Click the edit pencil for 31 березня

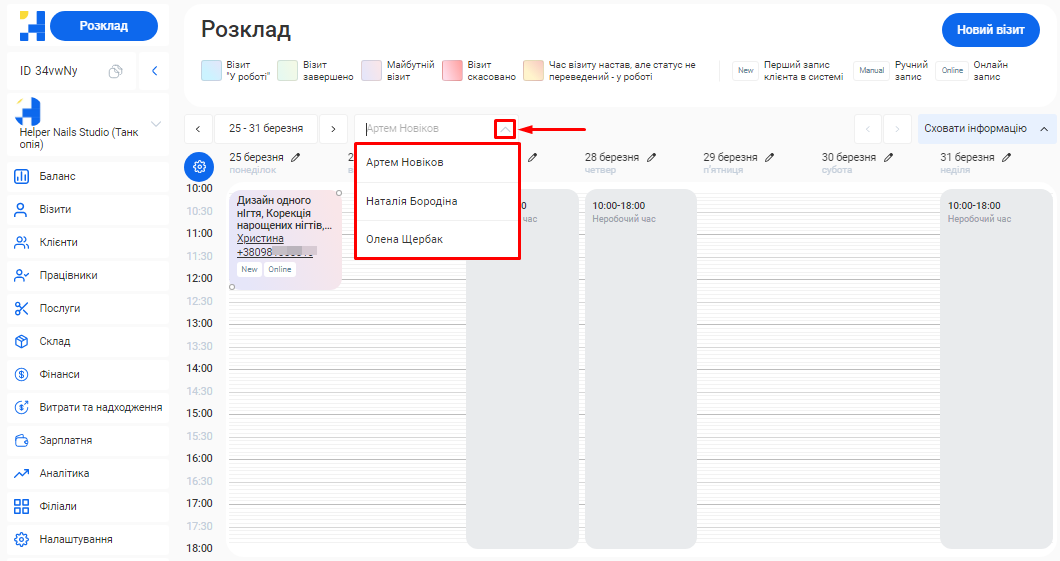coord(1007,157)
